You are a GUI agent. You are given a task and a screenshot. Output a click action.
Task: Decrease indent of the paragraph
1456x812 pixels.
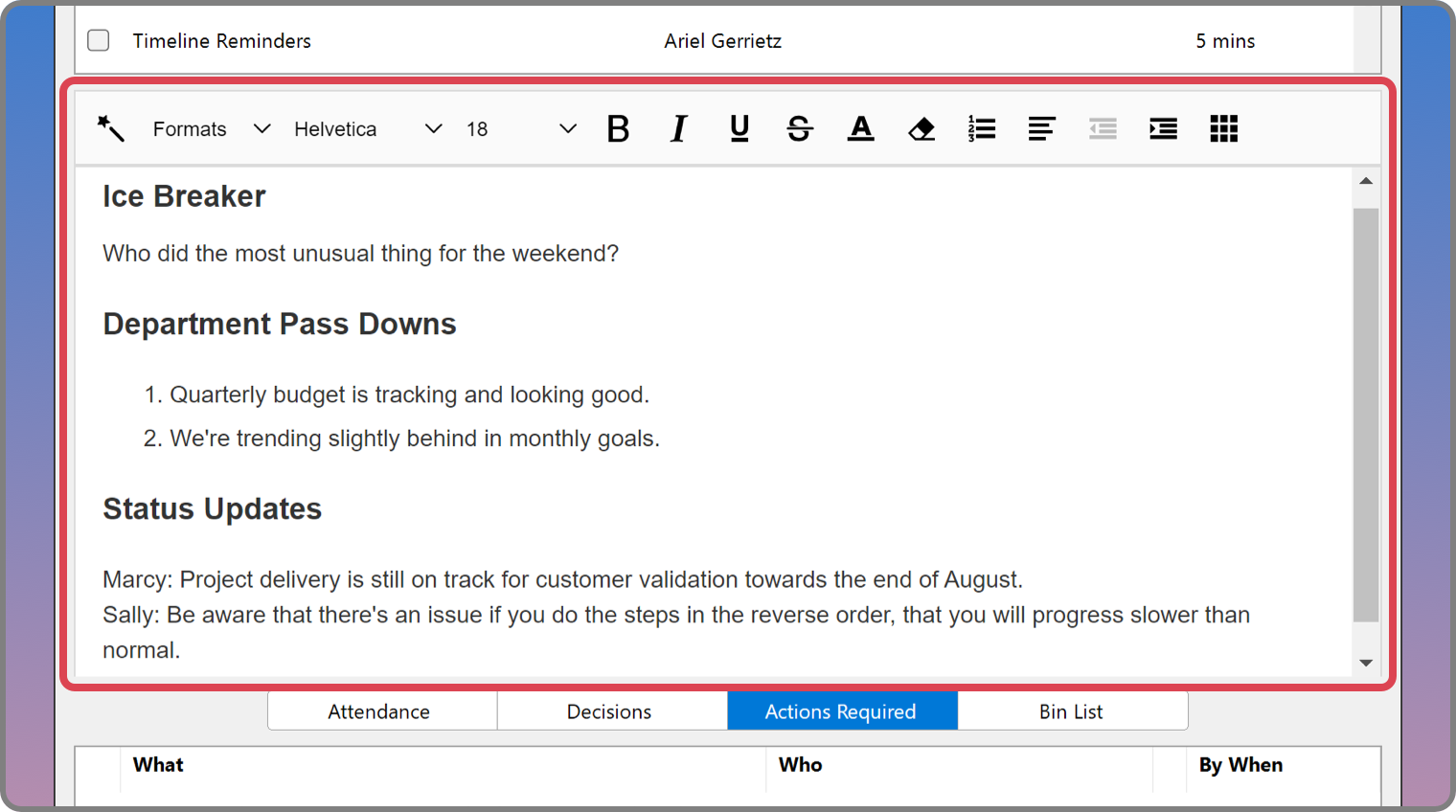pyautogui.click(x=1103, y=128)
